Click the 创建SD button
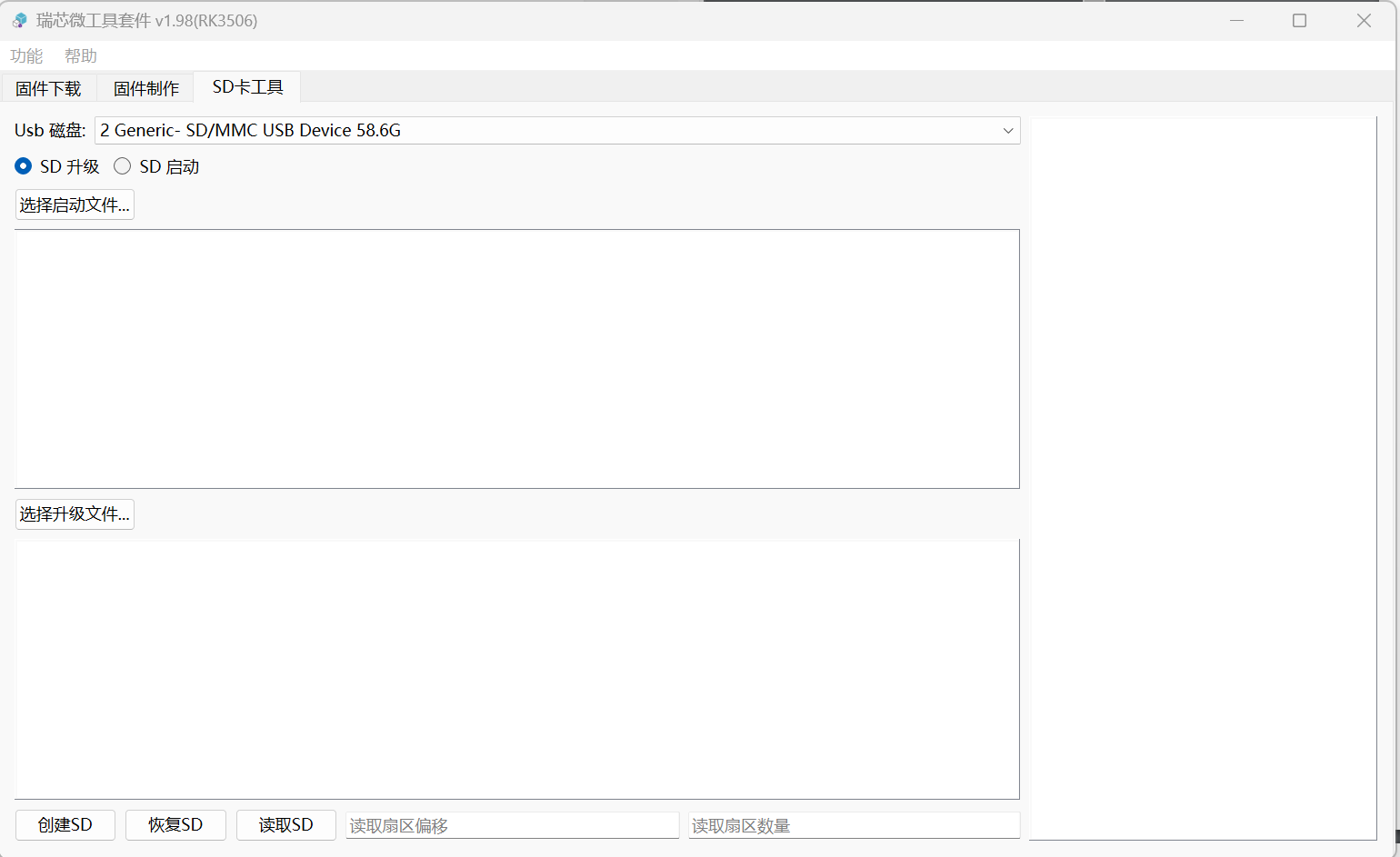 pyautogui.click(x=65, y=824)
